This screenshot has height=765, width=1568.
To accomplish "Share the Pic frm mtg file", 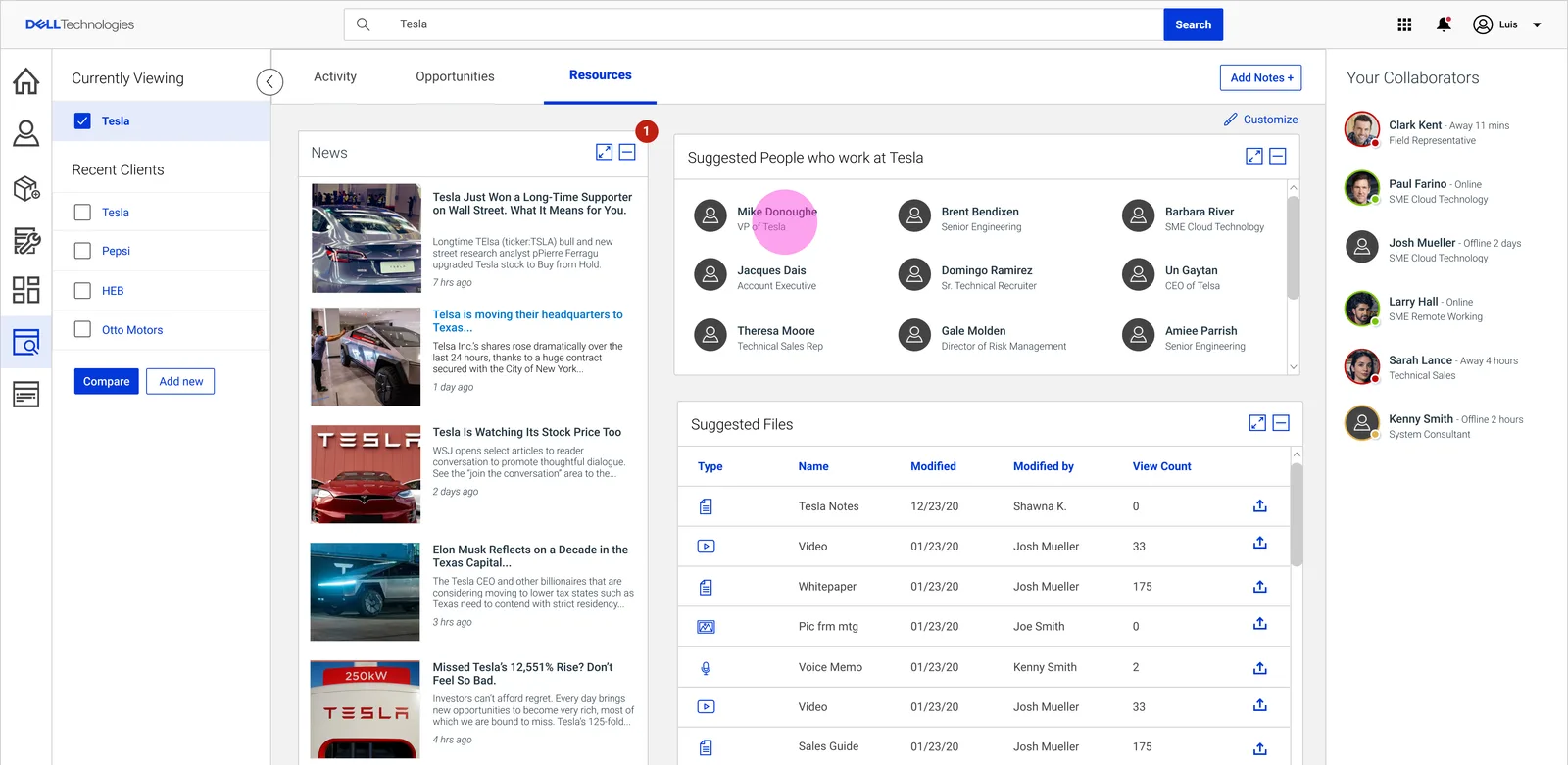I will 1260,624.
